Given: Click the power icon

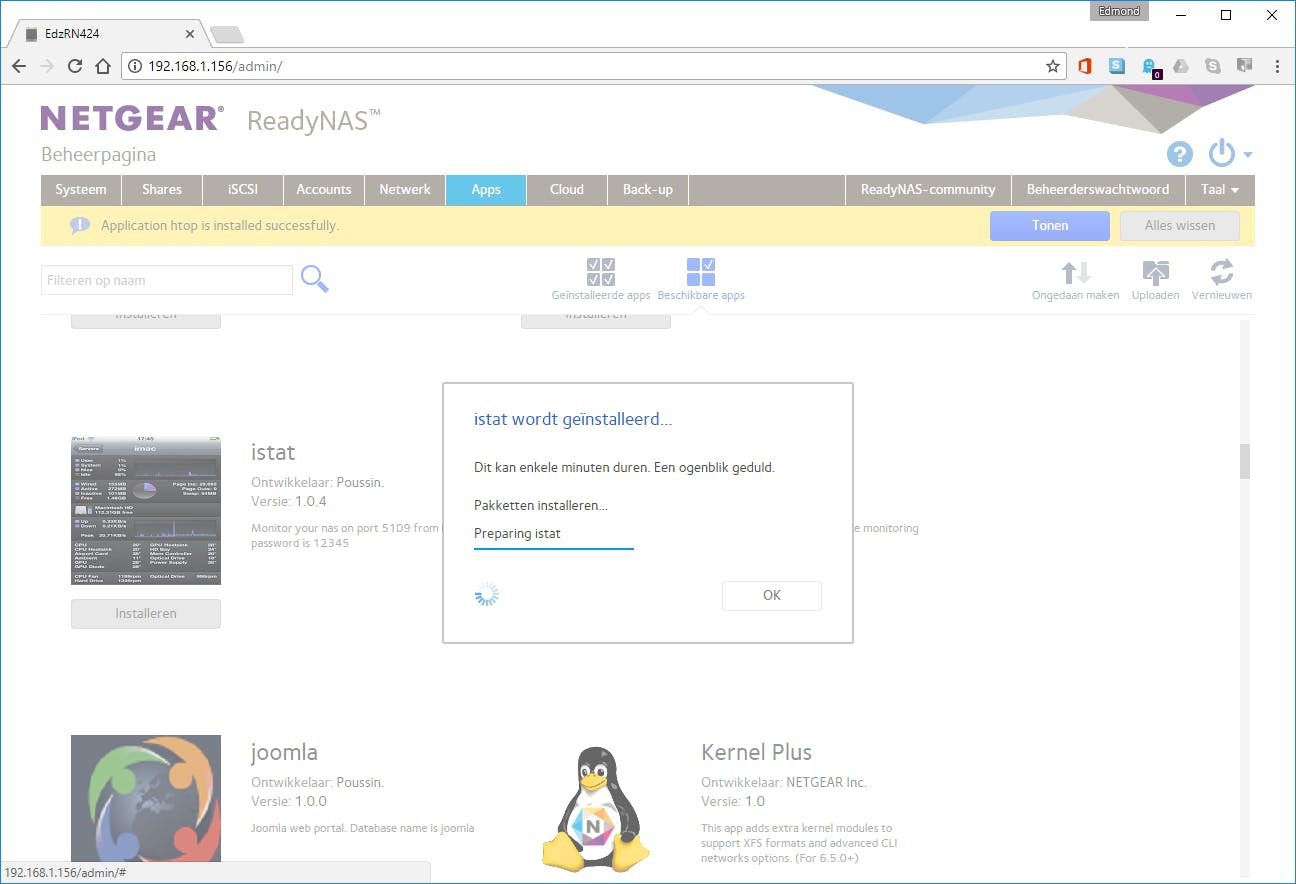Looking at the screenshot, I should click(x=1222, y=153).
